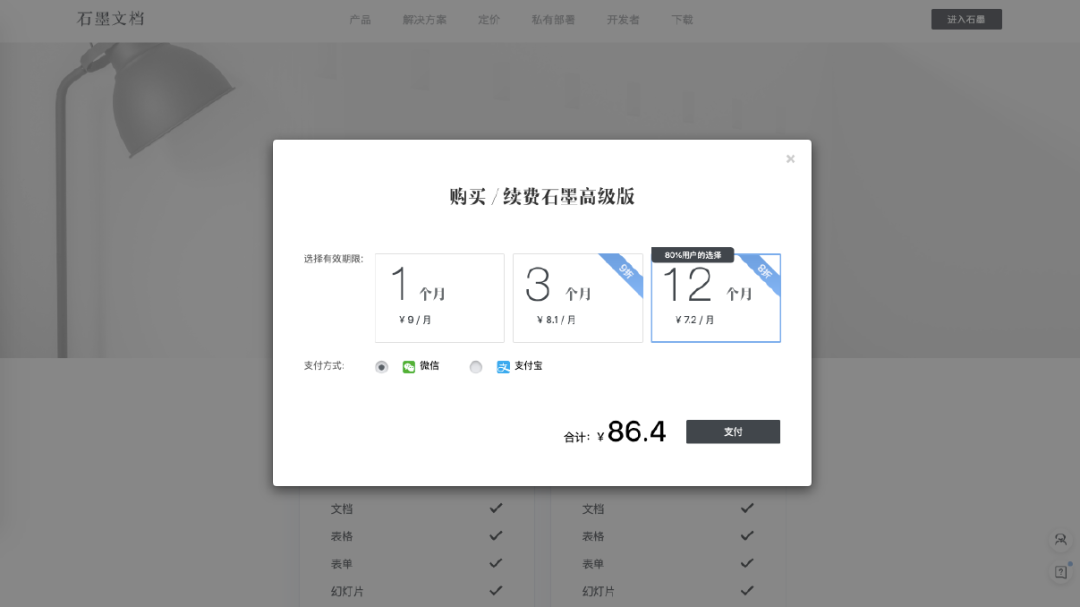Viewport: 1080px width, 607px height.
Task: Click the ¥ 8.1 / 月 price text
Action: (556, 320)
